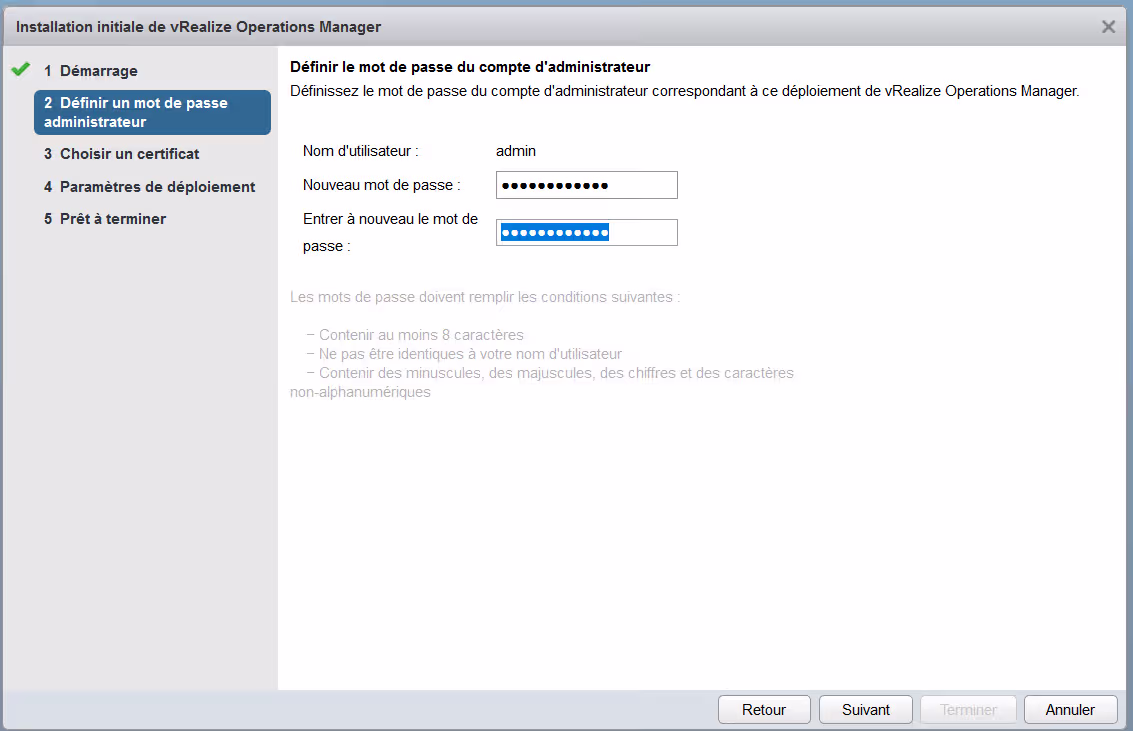Click the admin username value
This screenshot has width=1133, height=731.
tap(516, 151)
